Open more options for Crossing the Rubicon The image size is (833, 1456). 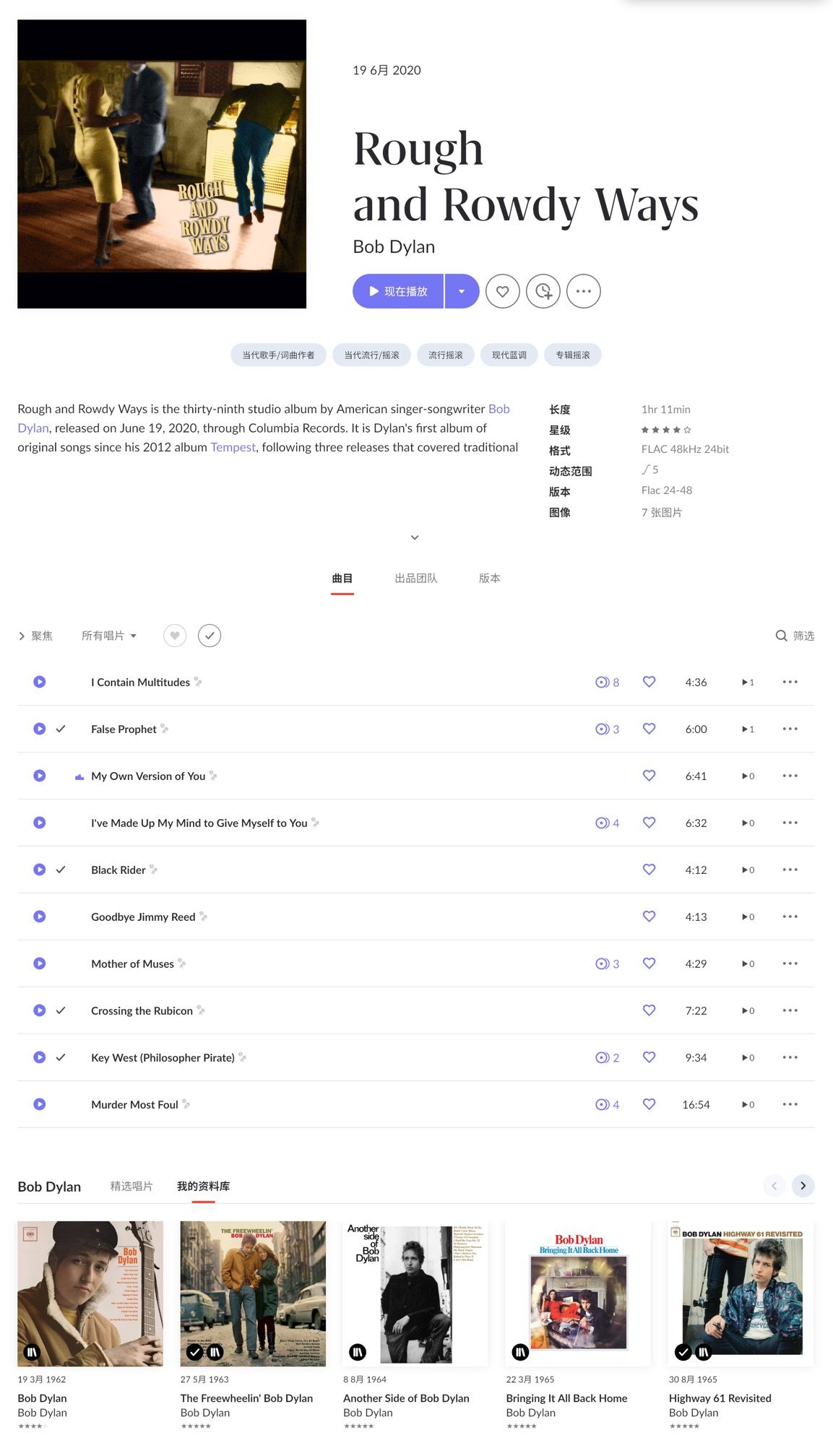(790, 1010)
